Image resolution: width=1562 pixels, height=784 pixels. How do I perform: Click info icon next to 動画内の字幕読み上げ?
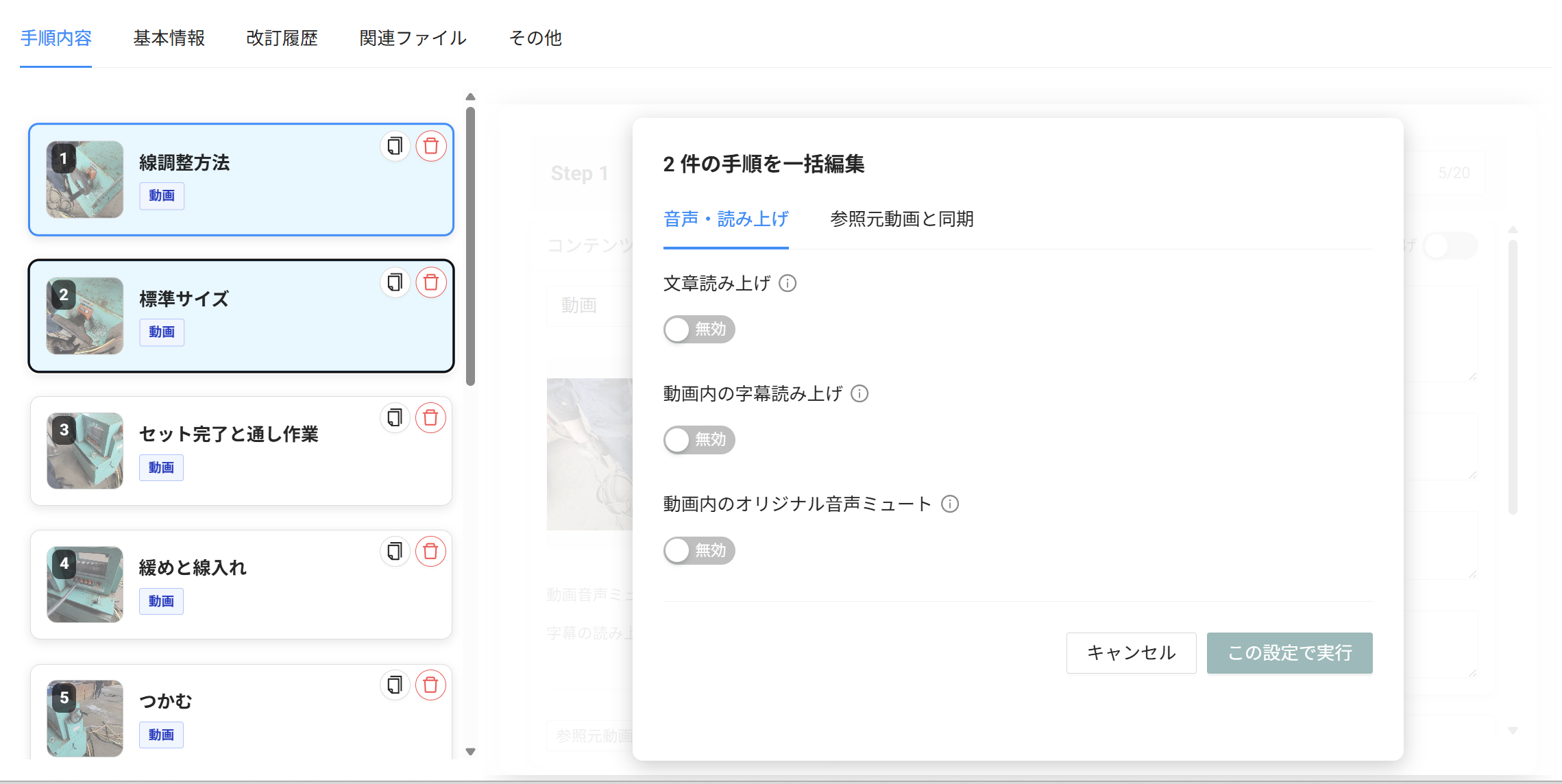pyautogui.click(x=859, y=393)
